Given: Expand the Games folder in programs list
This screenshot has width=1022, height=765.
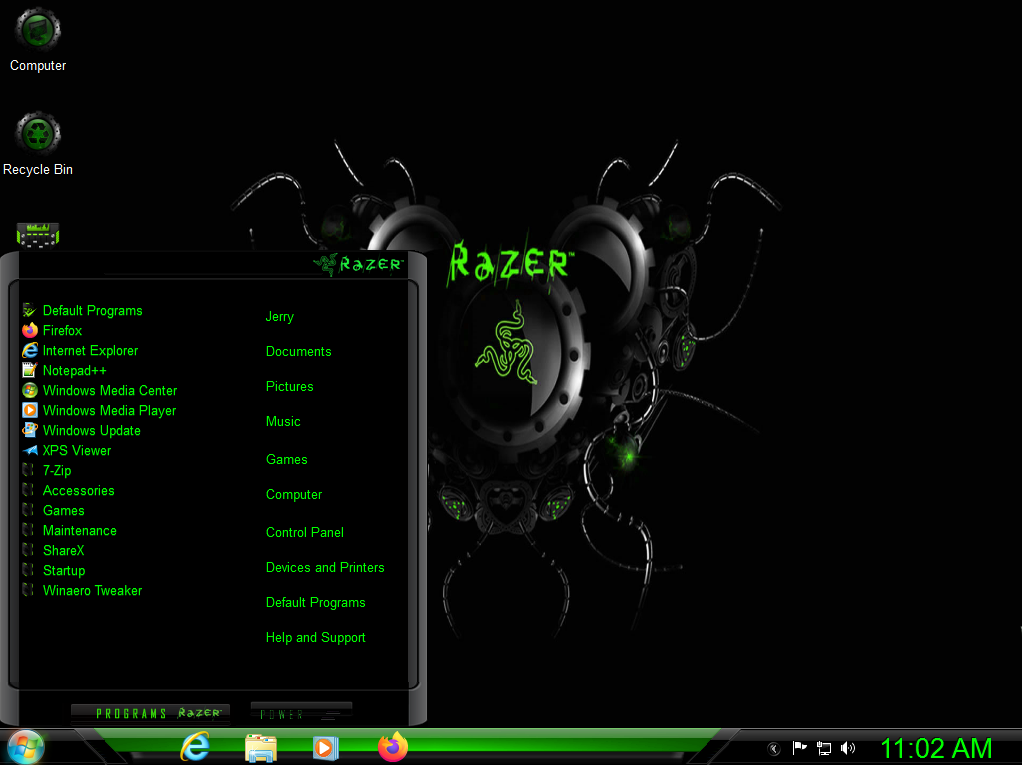Looking at the screenshot, I should click(53, 510).
